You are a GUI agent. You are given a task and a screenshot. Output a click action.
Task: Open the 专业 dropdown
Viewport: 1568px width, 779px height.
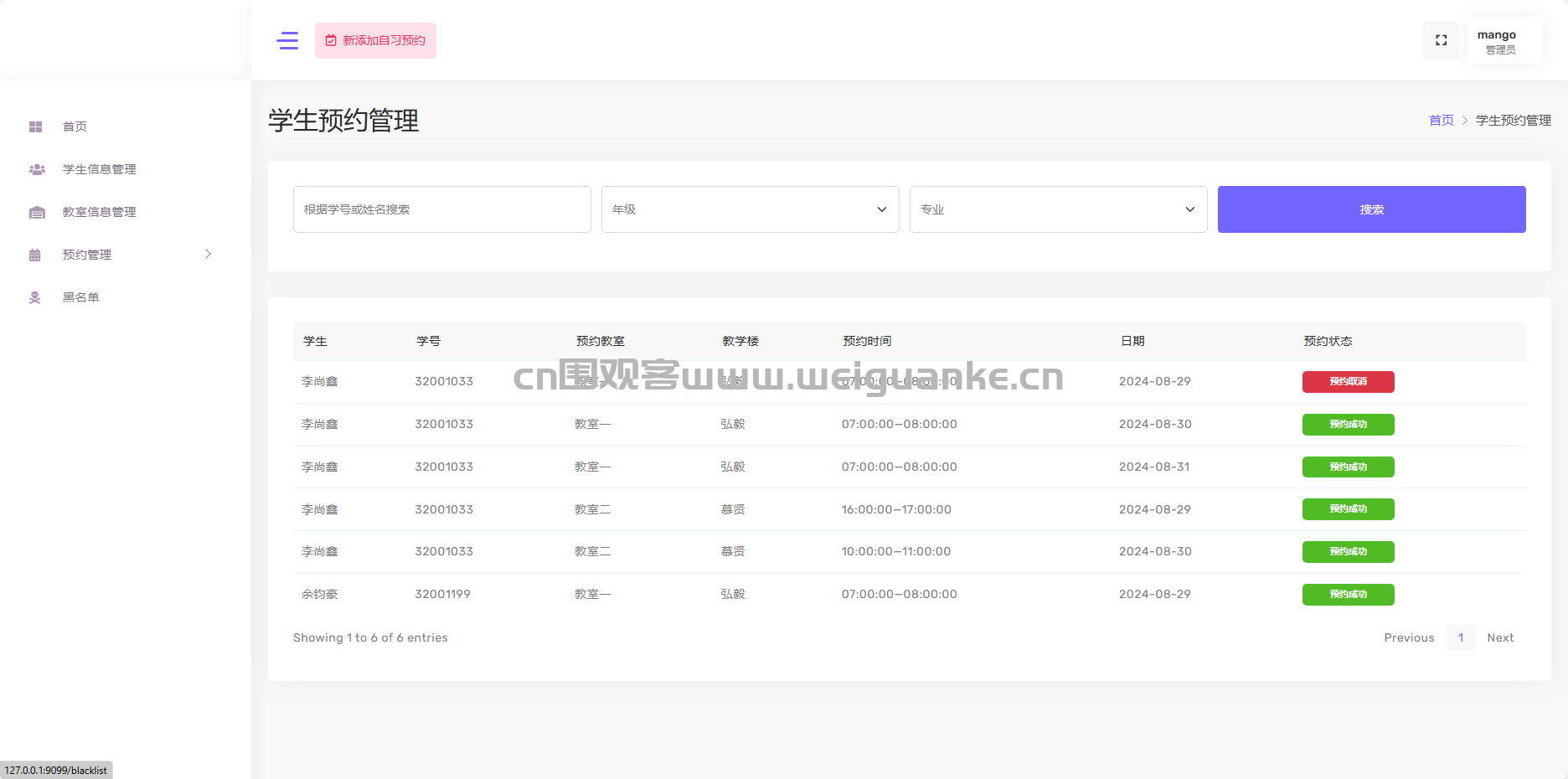coord(1058,209)
